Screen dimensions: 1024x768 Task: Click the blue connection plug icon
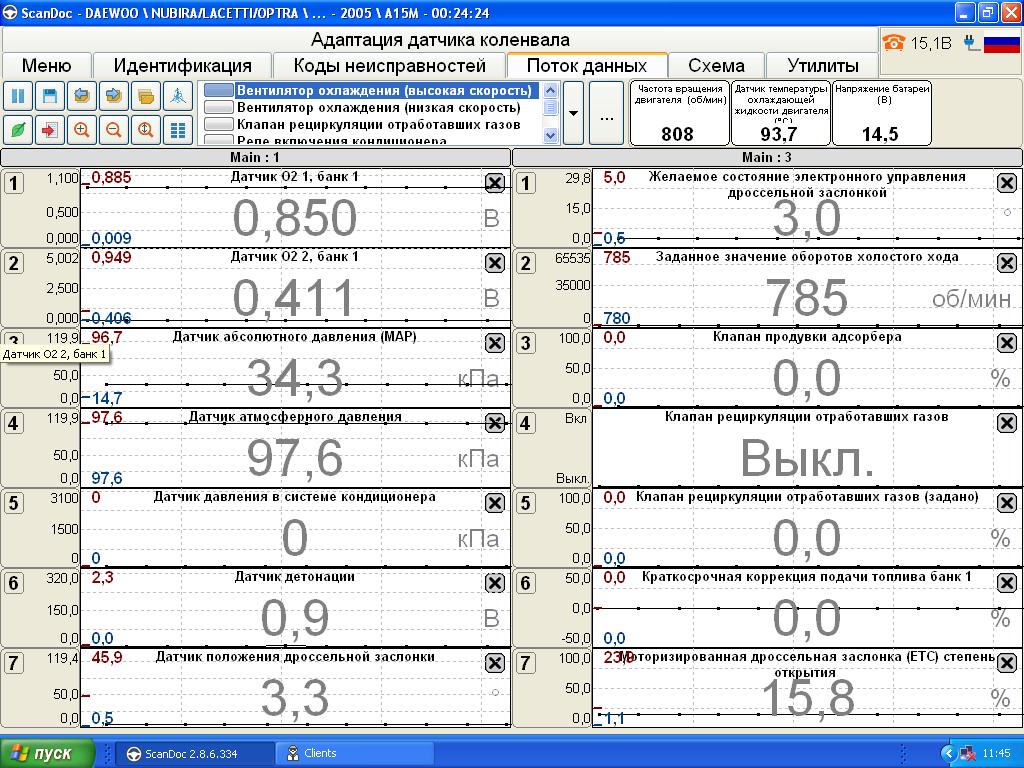click(972, 43)
